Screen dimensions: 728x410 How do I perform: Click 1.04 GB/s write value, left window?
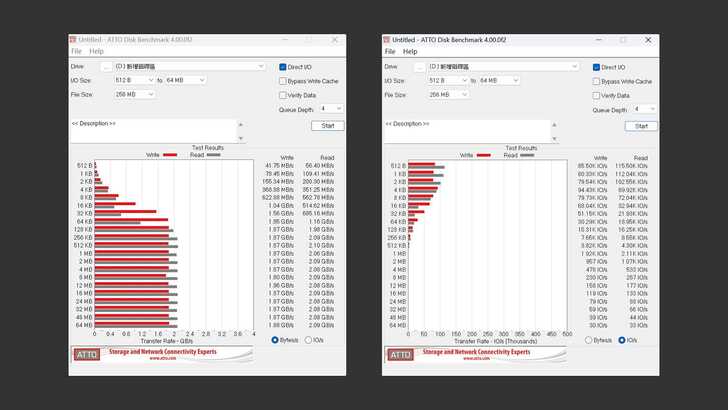pos(280,206)
